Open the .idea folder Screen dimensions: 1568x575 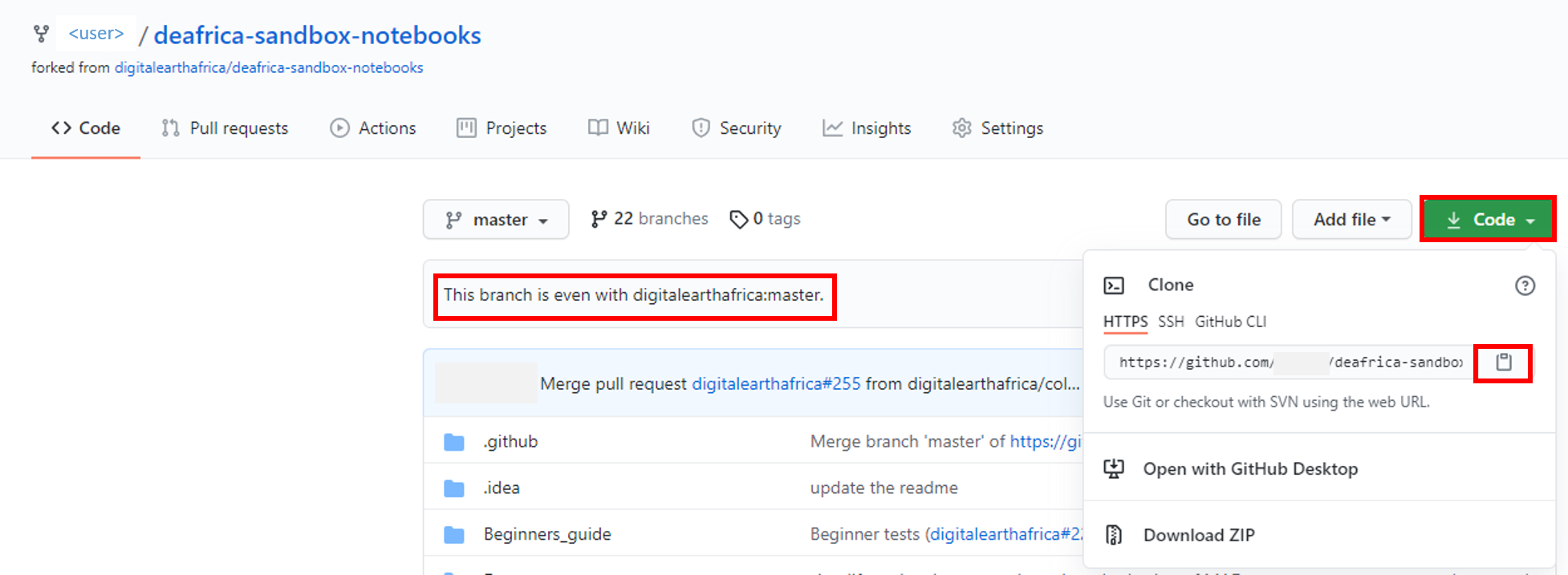tap(502, 488)
